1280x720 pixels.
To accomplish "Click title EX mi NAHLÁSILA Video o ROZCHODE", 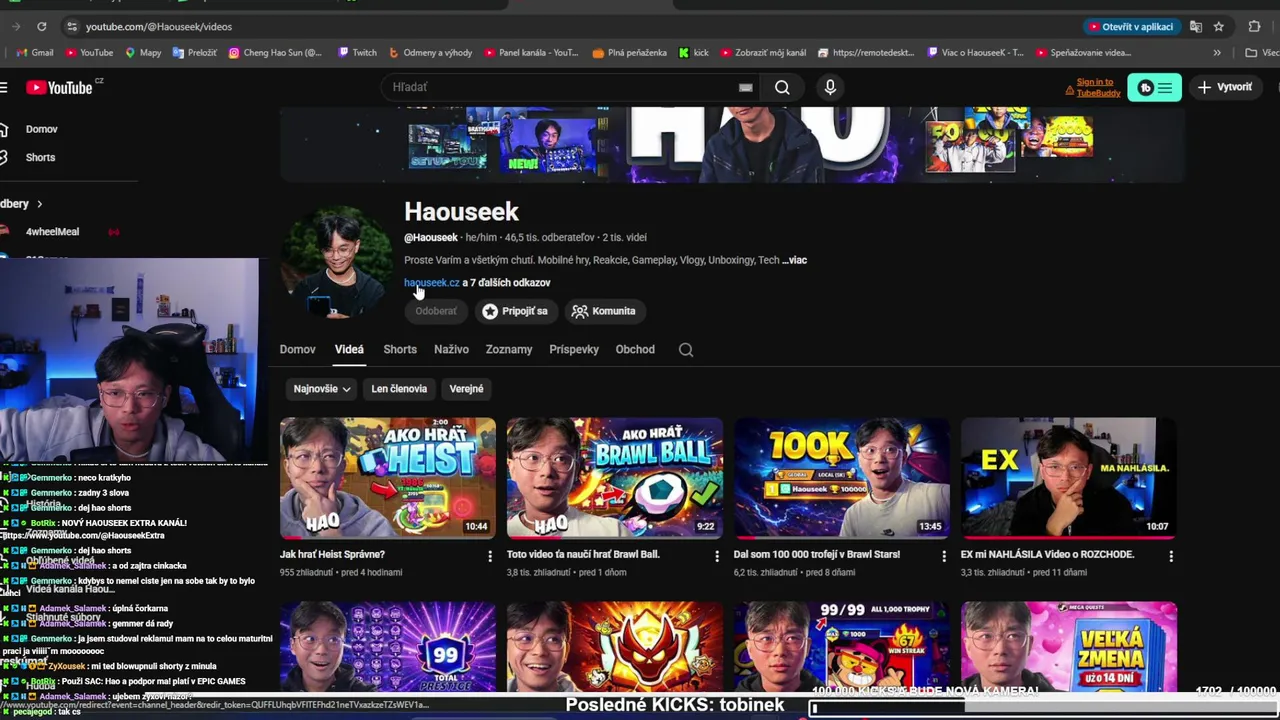I will tap(1047, 554).
